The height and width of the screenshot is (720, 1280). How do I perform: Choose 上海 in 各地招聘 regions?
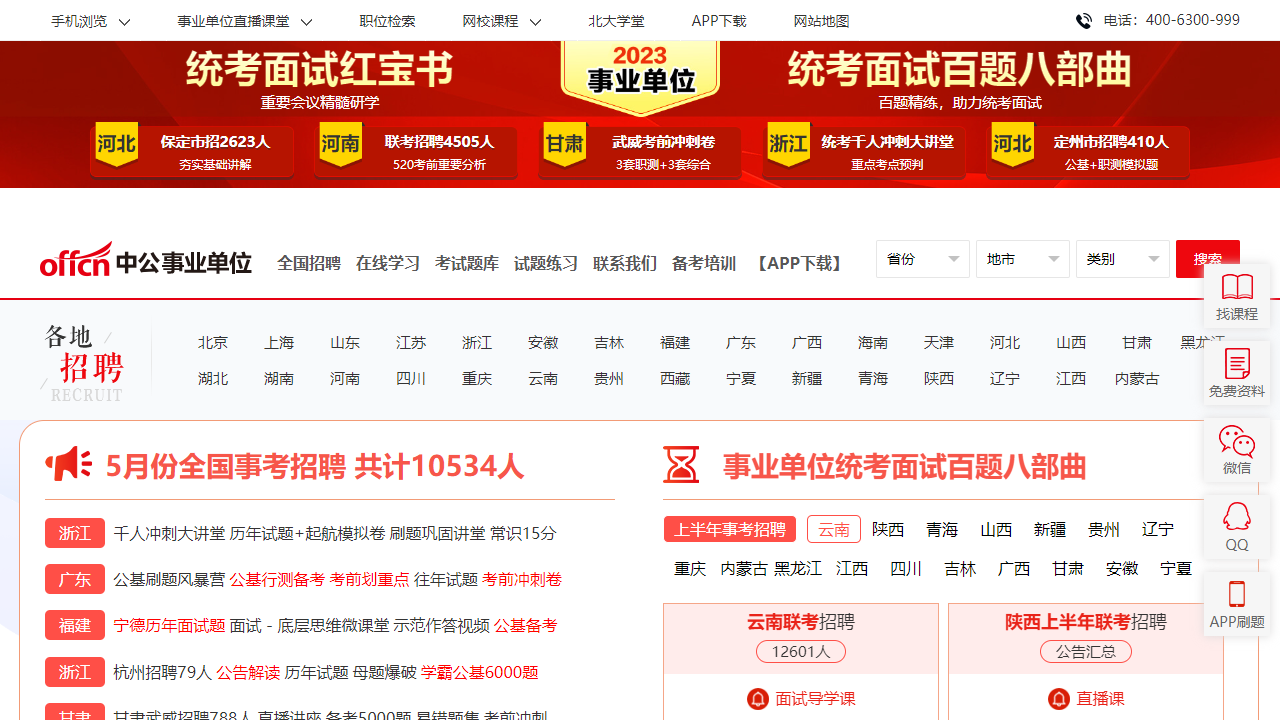[x=279, y=342]
